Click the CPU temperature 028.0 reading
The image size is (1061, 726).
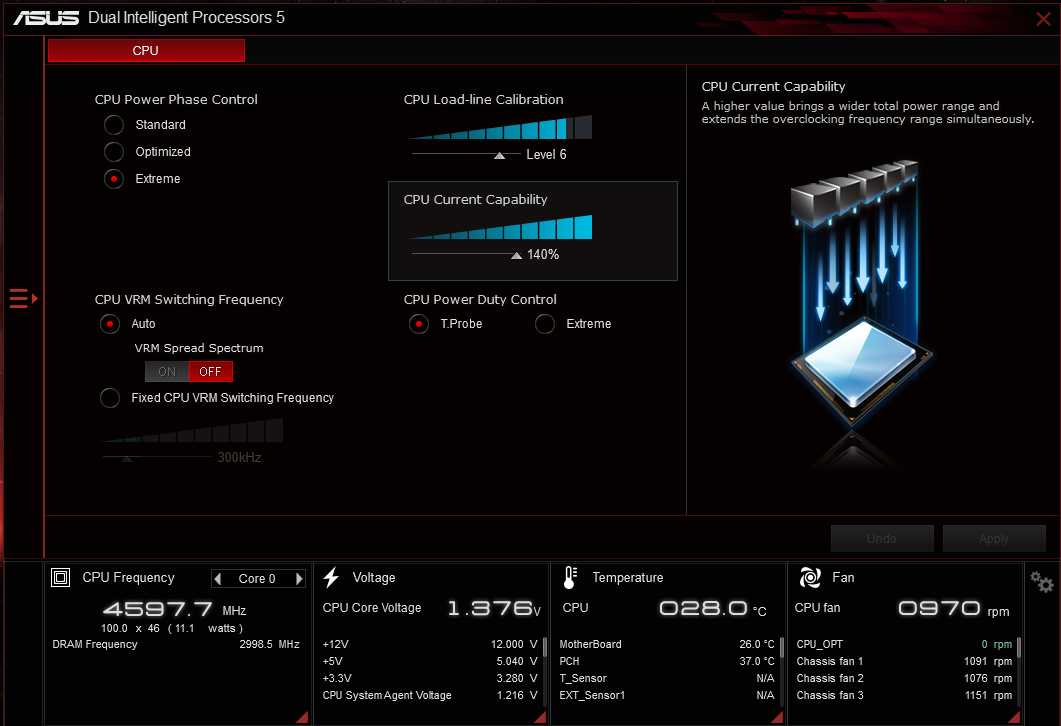pos(713,609)
